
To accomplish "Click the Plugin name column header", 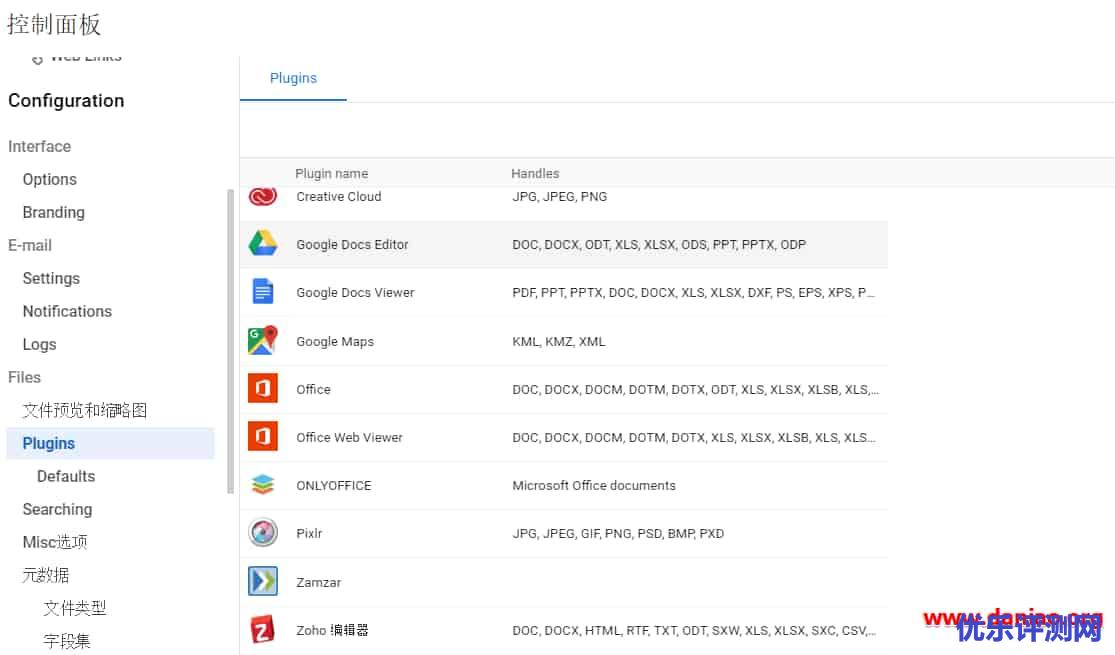I will pyautogui.click(x=331, y=173).
